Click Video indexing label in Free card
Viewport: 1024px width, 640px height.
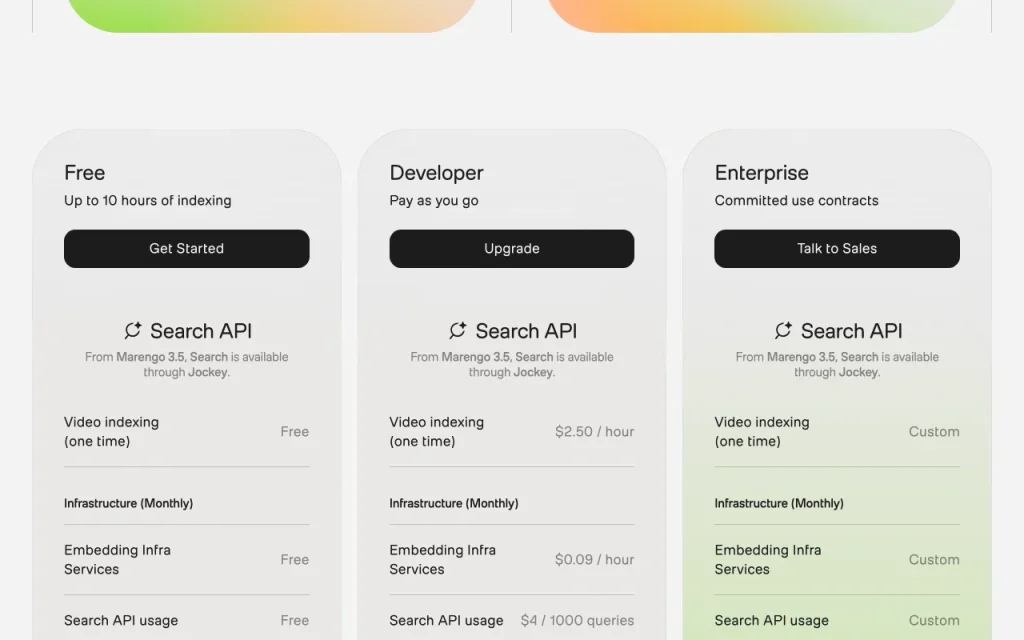point(111,432)
